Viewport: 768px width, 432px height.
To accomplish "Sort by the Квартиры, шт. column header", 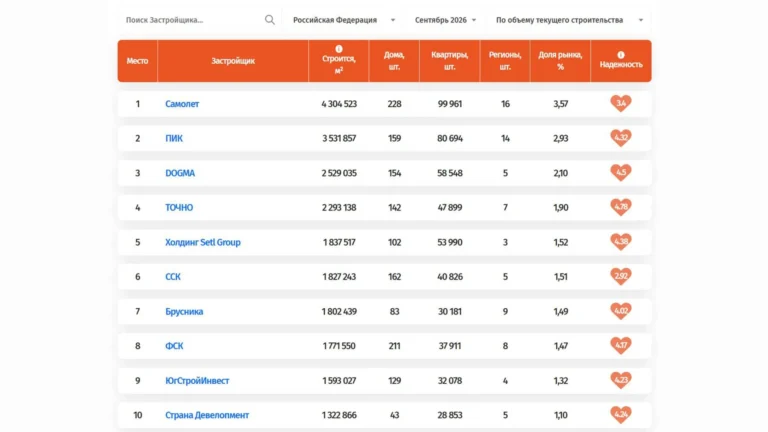I will pos(449,61).
